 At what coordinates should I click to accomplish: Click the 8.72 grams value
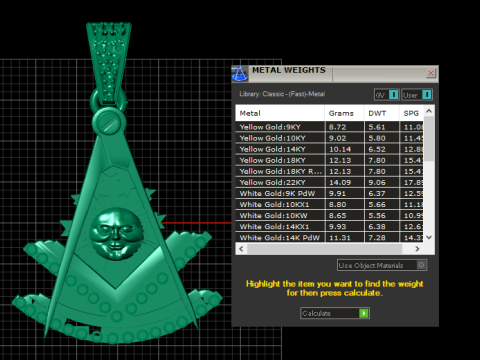337,127
